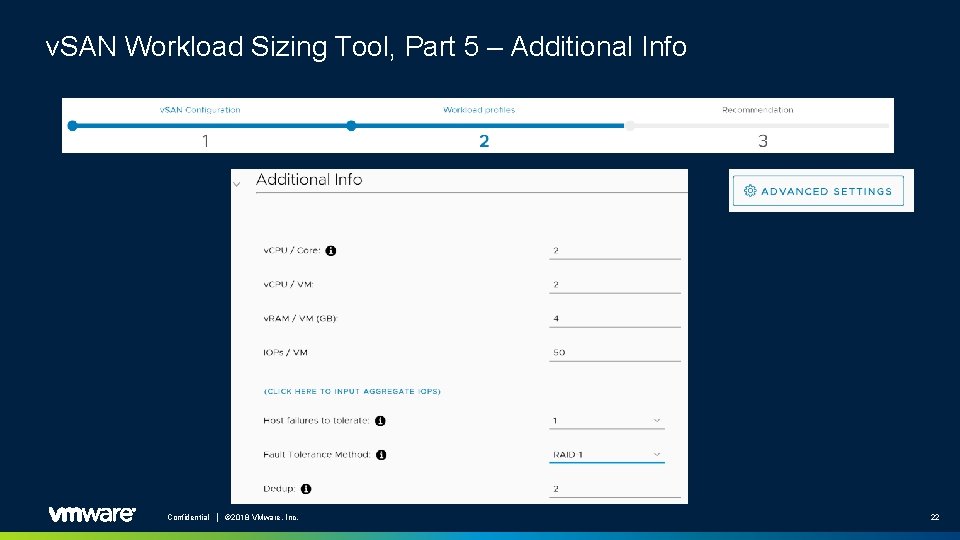This screenshot has height=540, width=960.
Task: Focus the IOPs / VM input field
Action: (615, 353)
